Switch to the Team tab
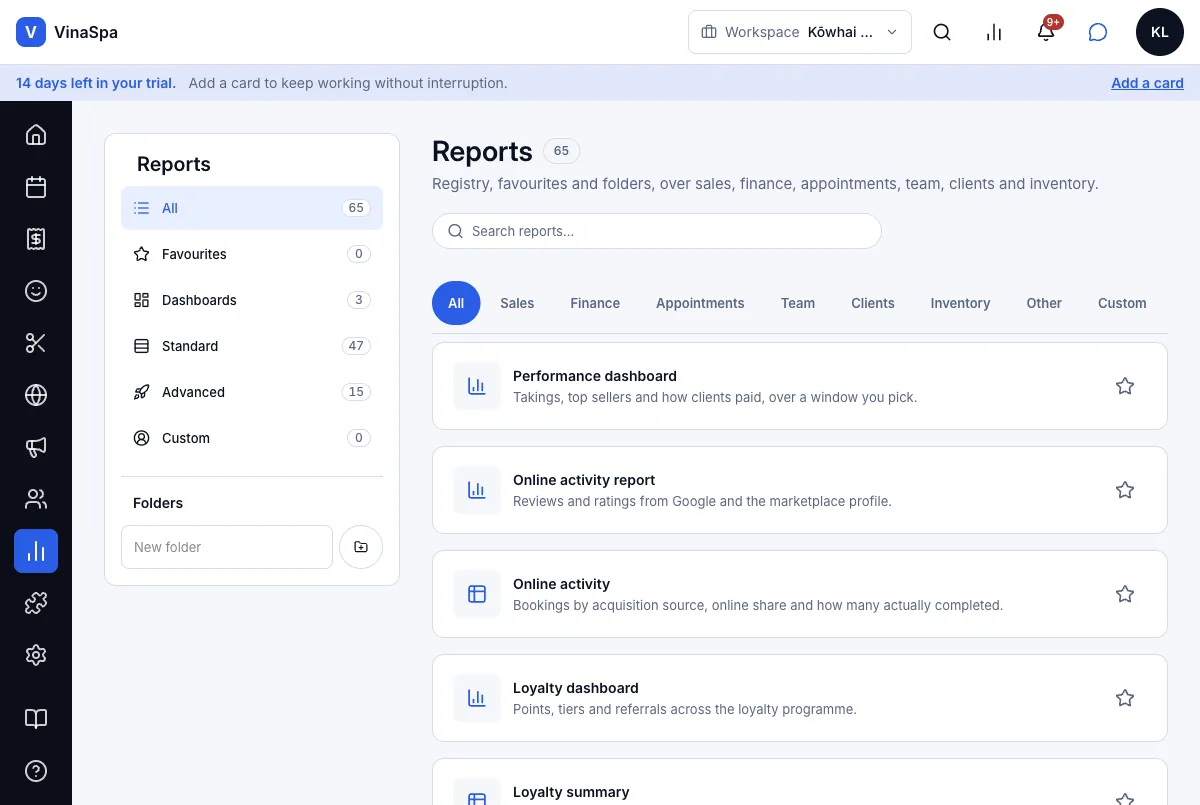Viewport: 1200px width, 805px height. tap(798, 303)
